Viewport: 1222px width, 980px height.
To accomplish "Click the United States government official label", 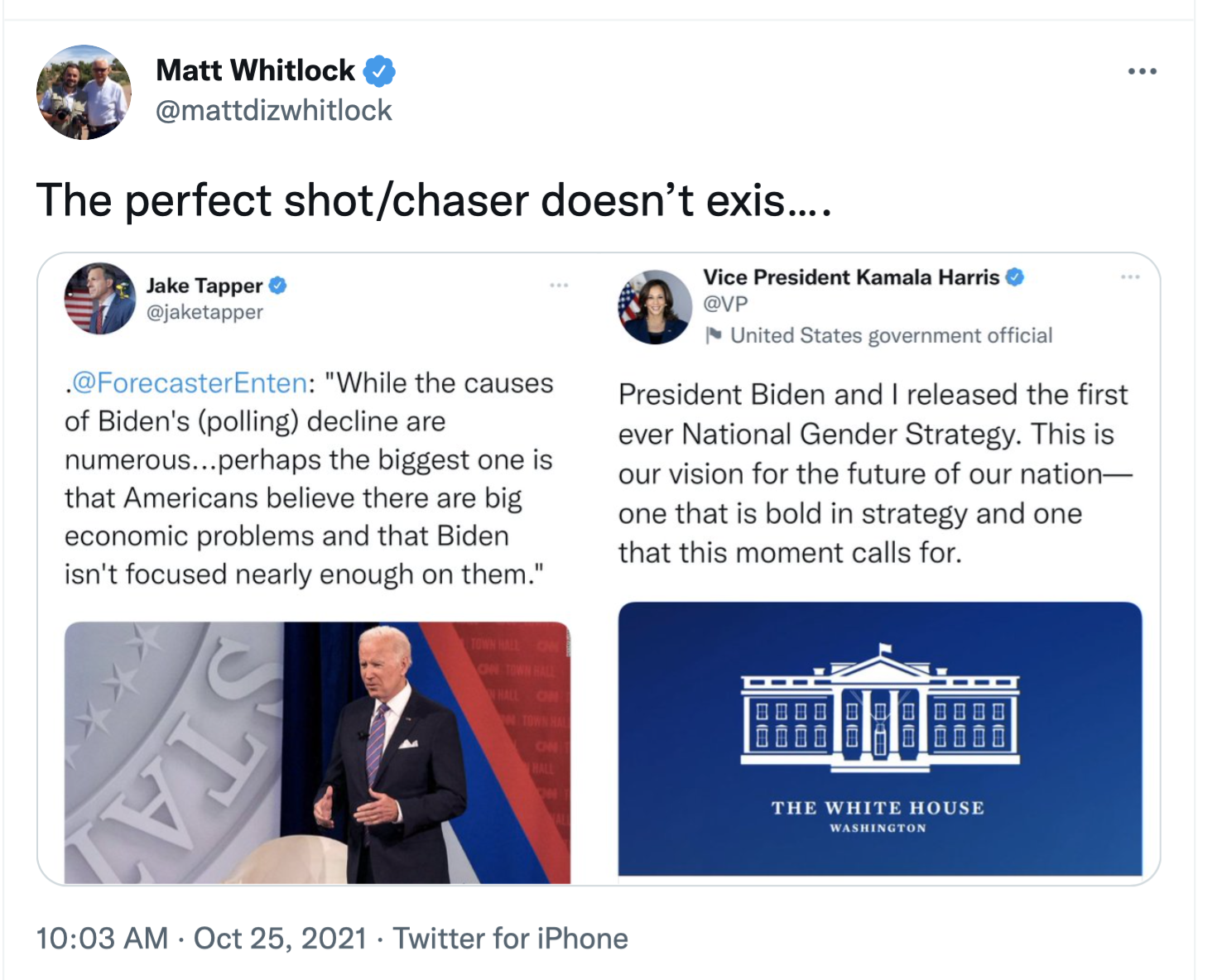I will tap(891, 335).
